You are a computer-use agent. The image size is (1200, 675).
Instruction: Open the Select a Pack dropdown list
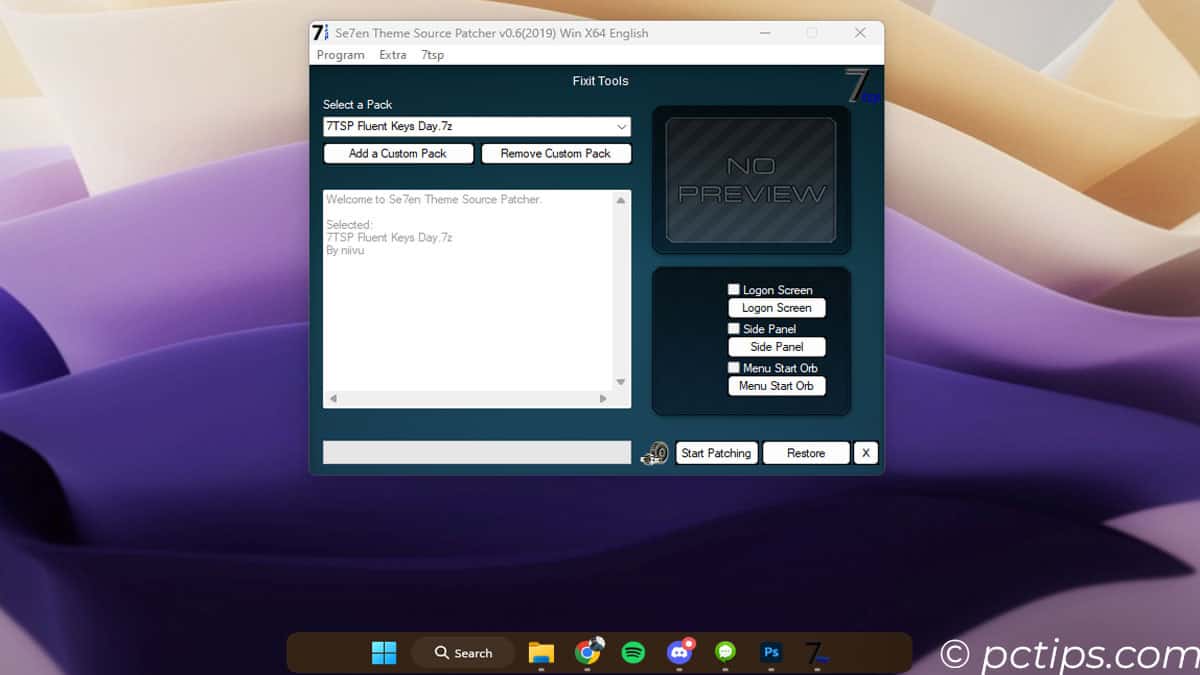pos(622,126)
